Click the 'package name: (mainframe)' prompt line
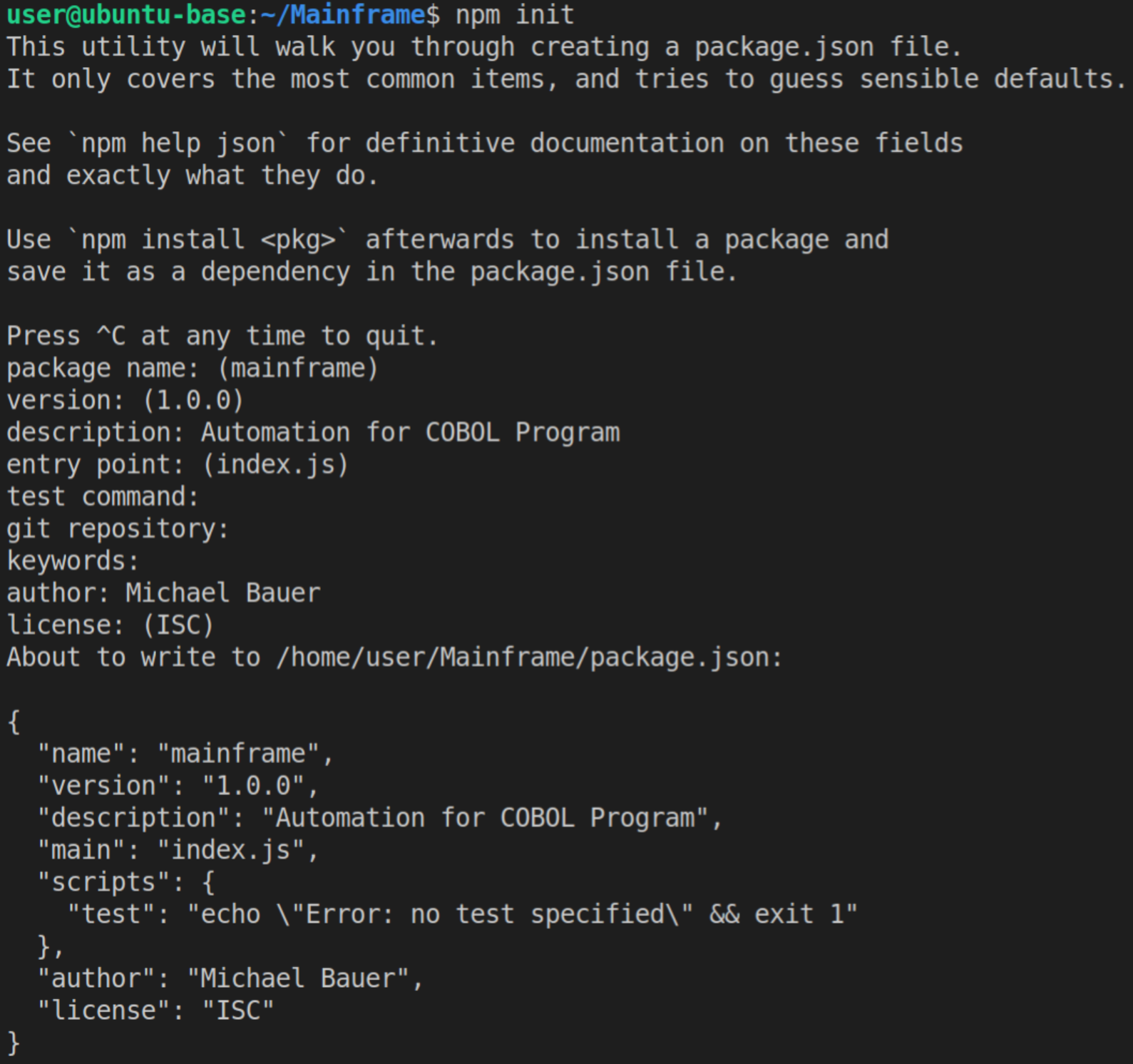Screen dimensions: 1133x1064 (x=193, y=369)
